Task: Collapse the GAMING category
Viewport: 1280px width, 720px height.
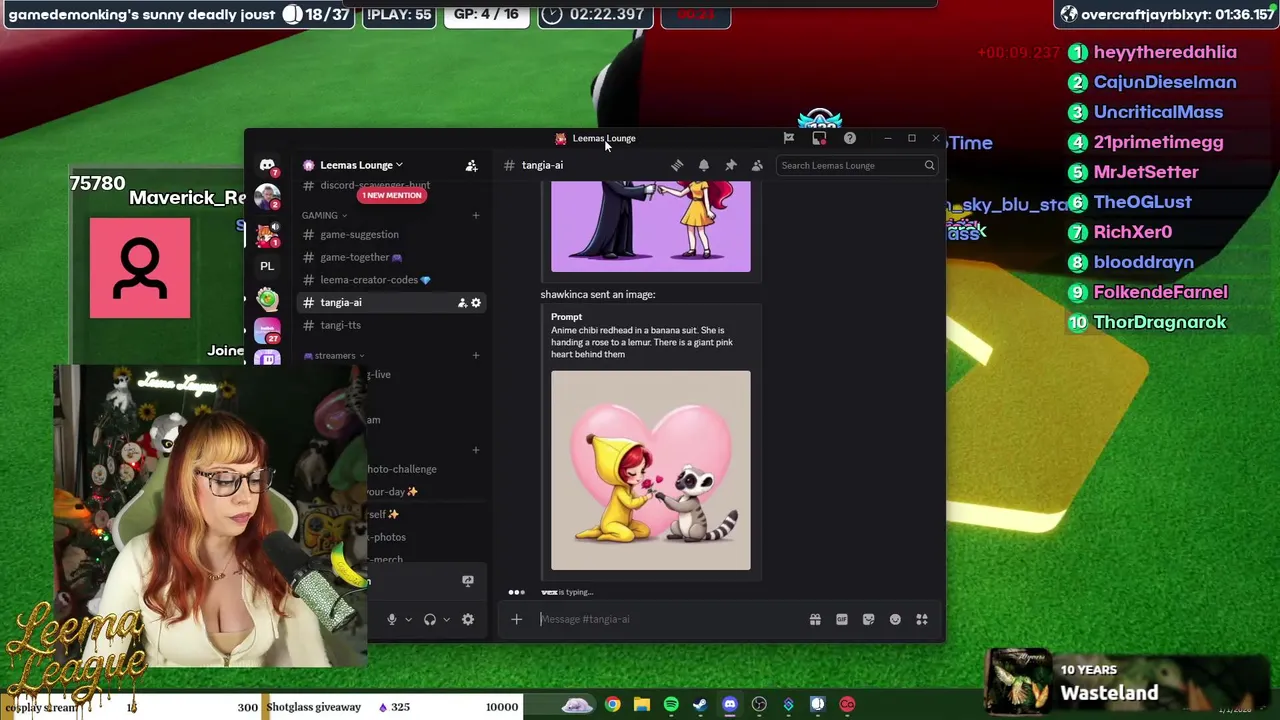Action: [324, 215]
